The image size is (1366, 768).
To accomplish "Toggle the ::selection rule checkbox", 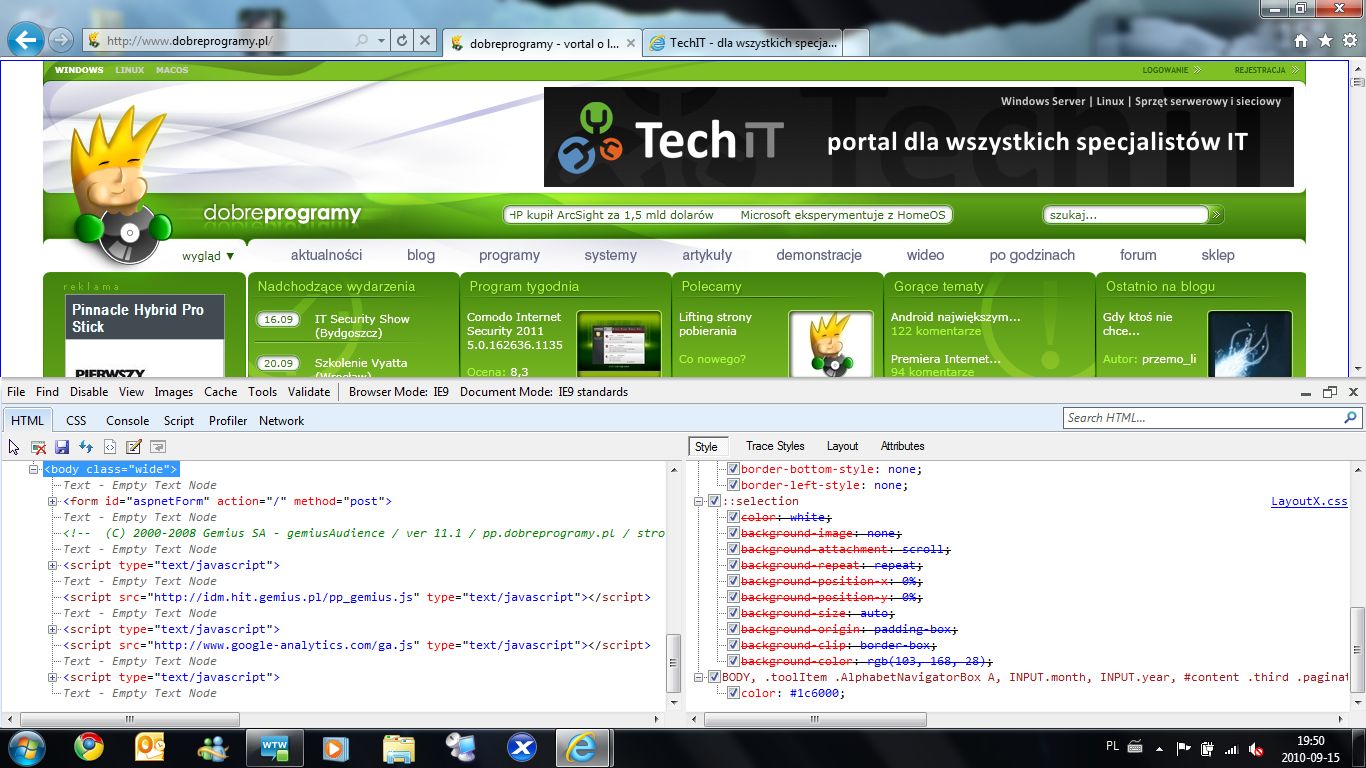I will [x=714, y=501].
